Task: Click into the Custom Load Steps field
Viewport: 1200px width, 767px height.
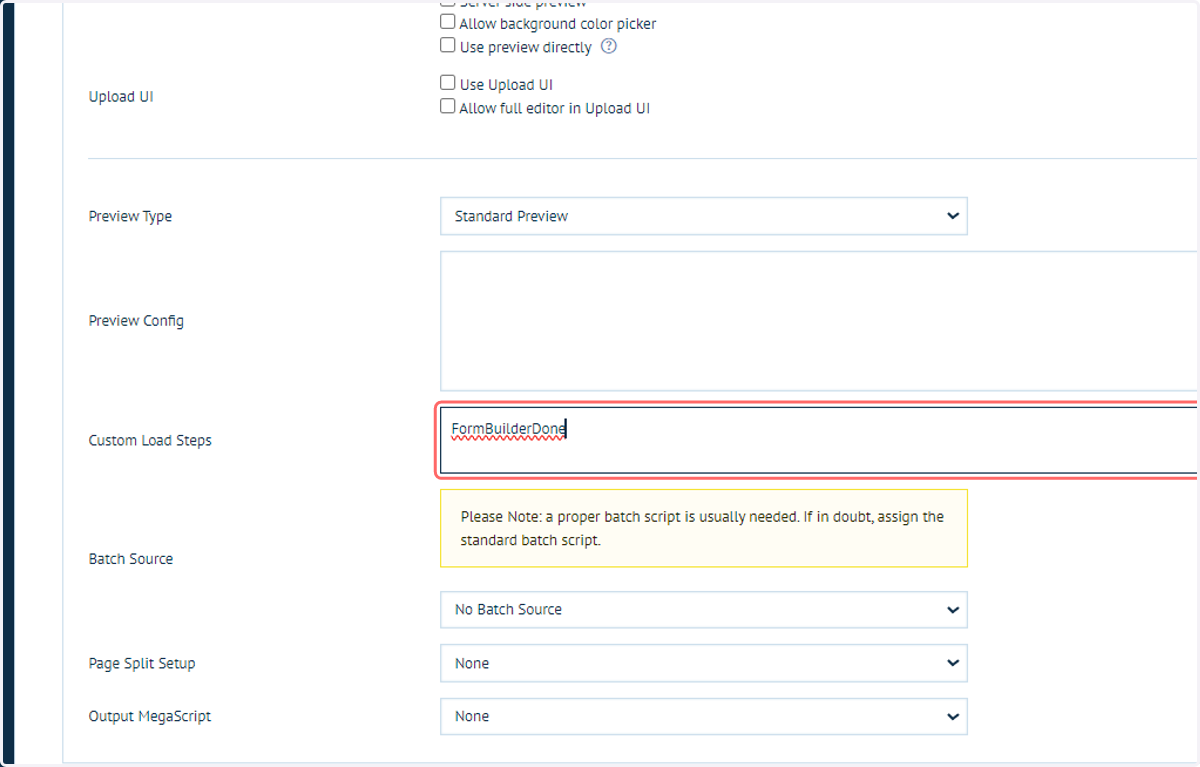Action: tap(819, 440)
